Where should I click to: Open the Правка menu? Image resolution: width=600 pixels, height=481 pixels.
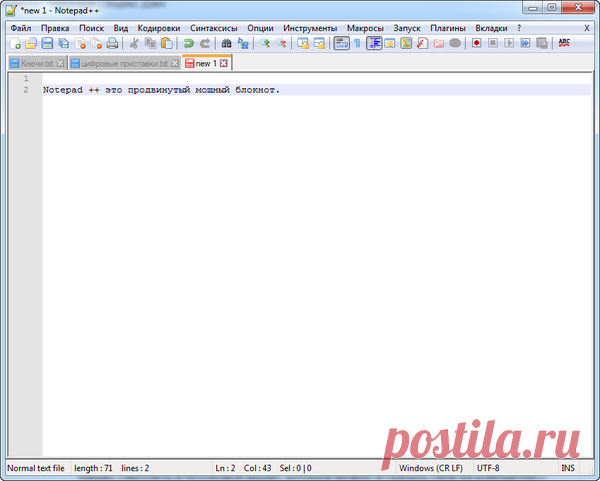pos(55,28)
